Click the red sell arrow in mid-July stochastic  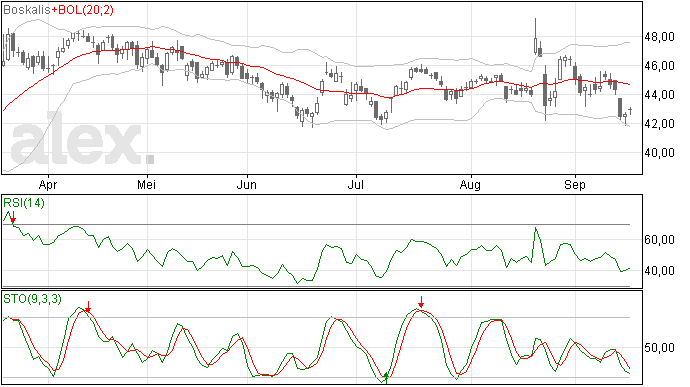coord(421,302)
